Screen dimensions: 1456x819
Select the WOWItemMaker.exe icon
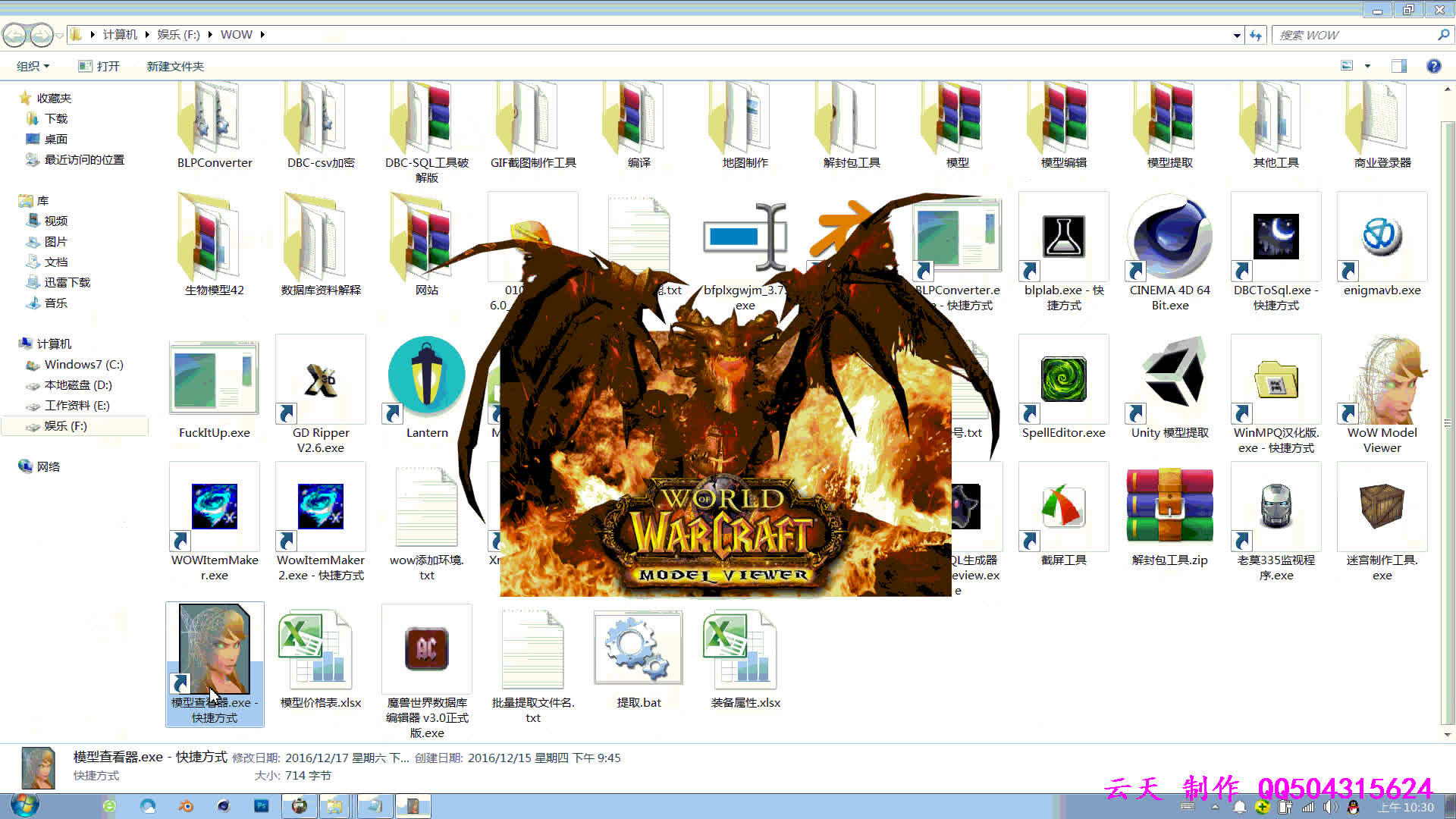(215, 507)
